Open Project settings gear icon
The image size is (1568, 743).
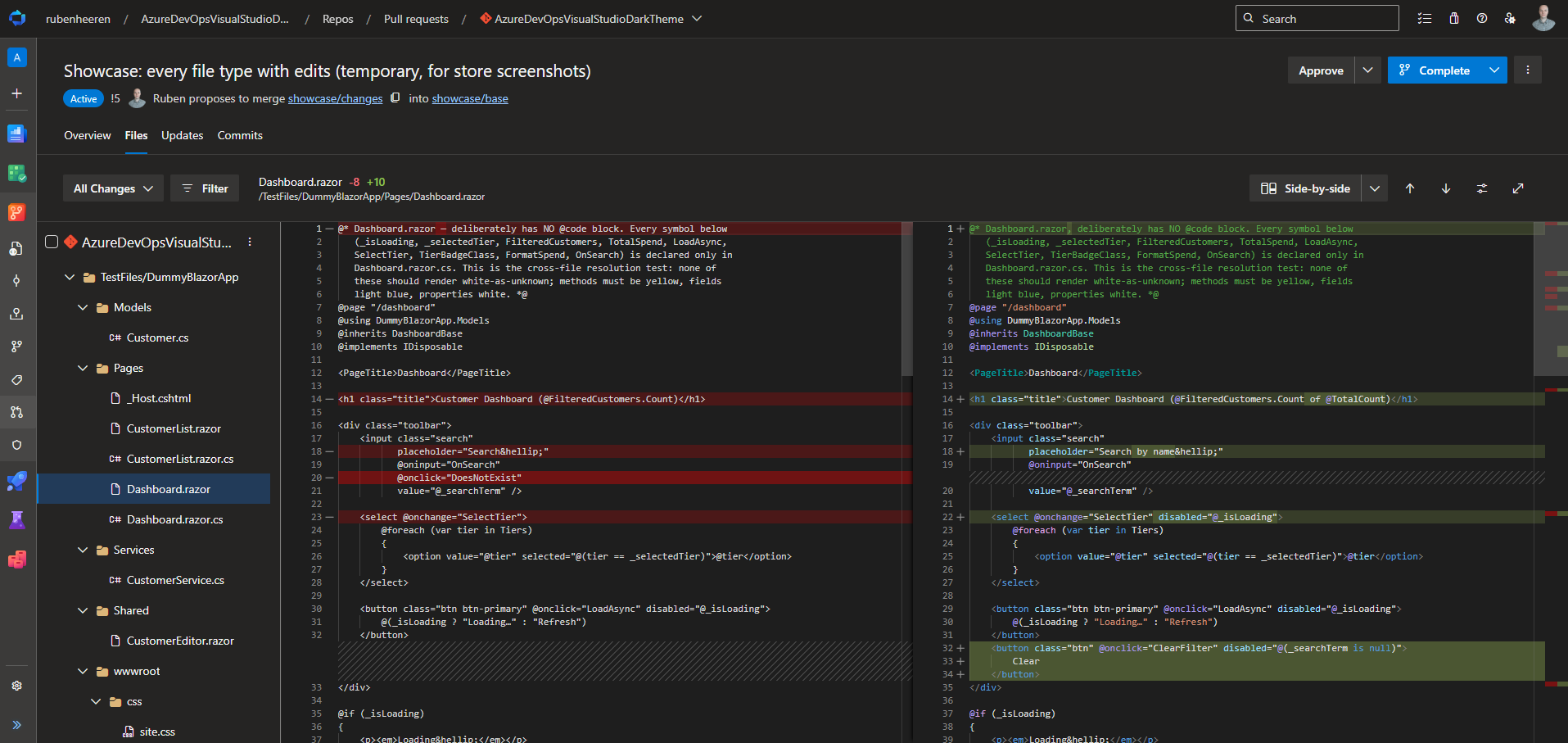[x=17, y=686]
